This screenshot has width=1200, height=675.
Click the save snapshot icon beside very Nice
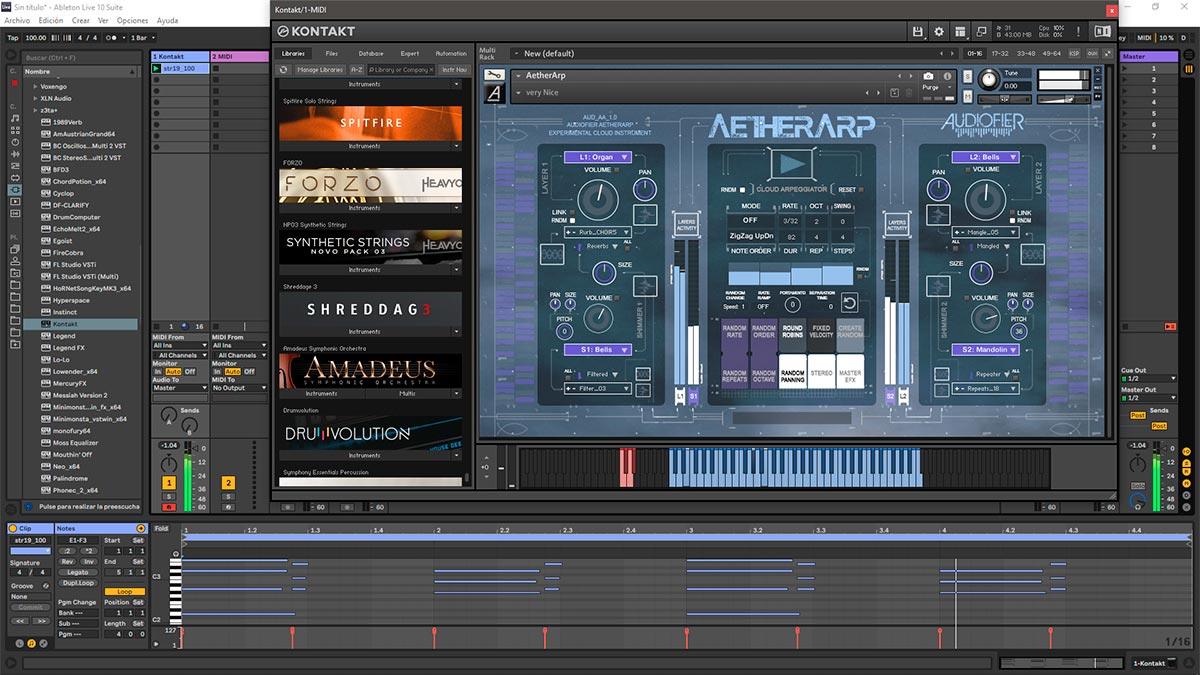coord(895,93)
